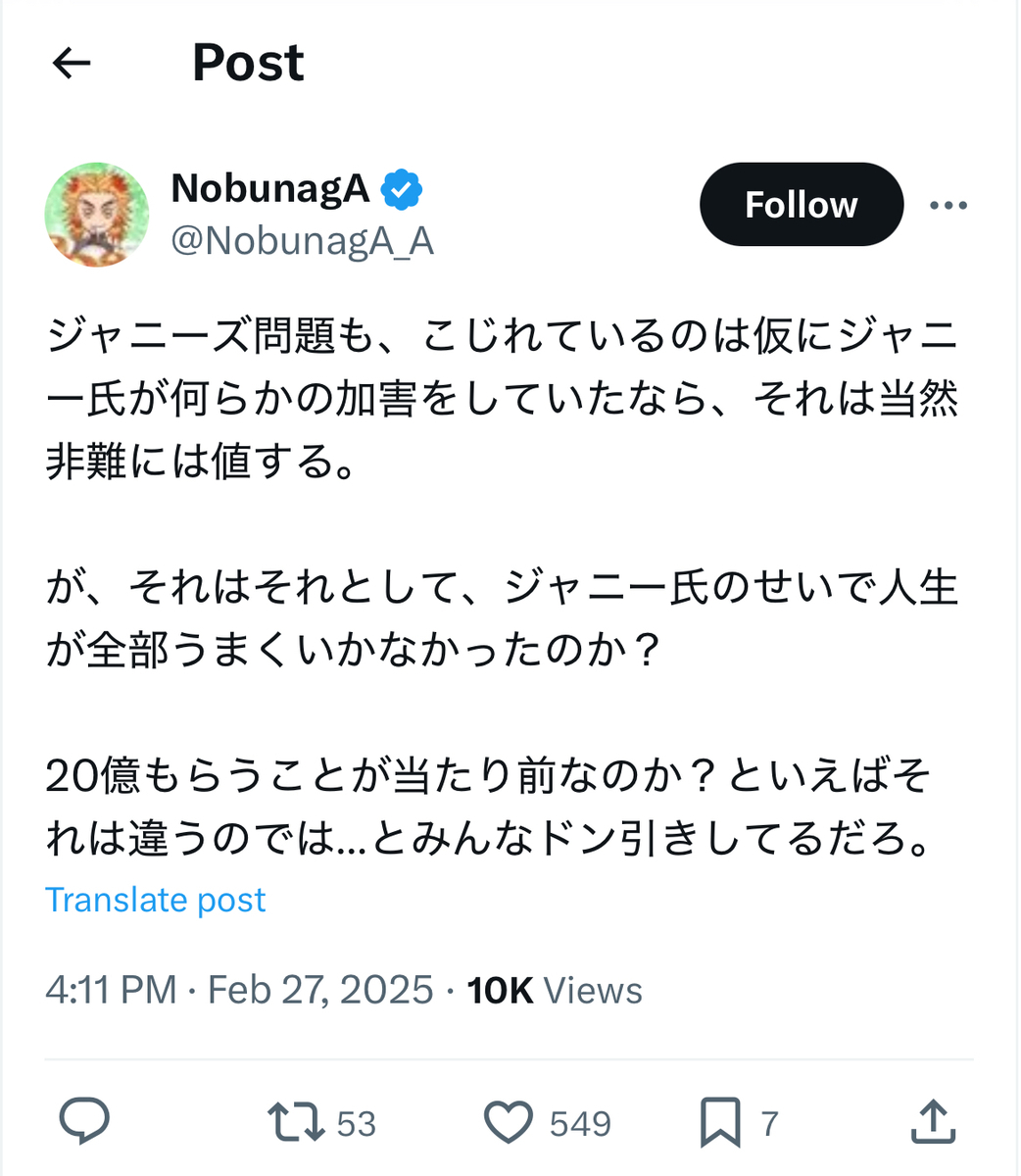Click the 4:11 PM timestamp

tap(111, 990)
